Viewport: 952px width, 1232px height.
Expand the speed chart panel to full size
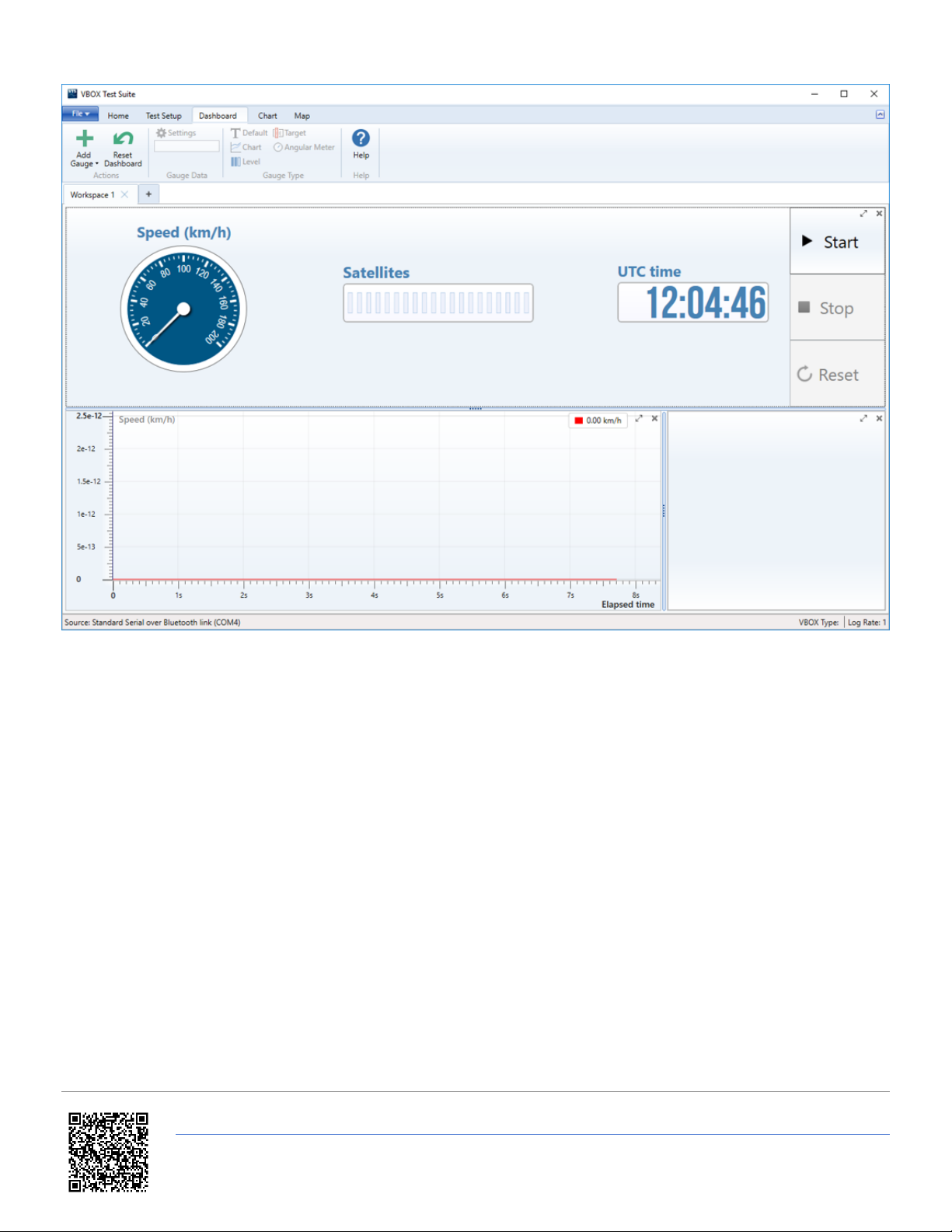639,419
